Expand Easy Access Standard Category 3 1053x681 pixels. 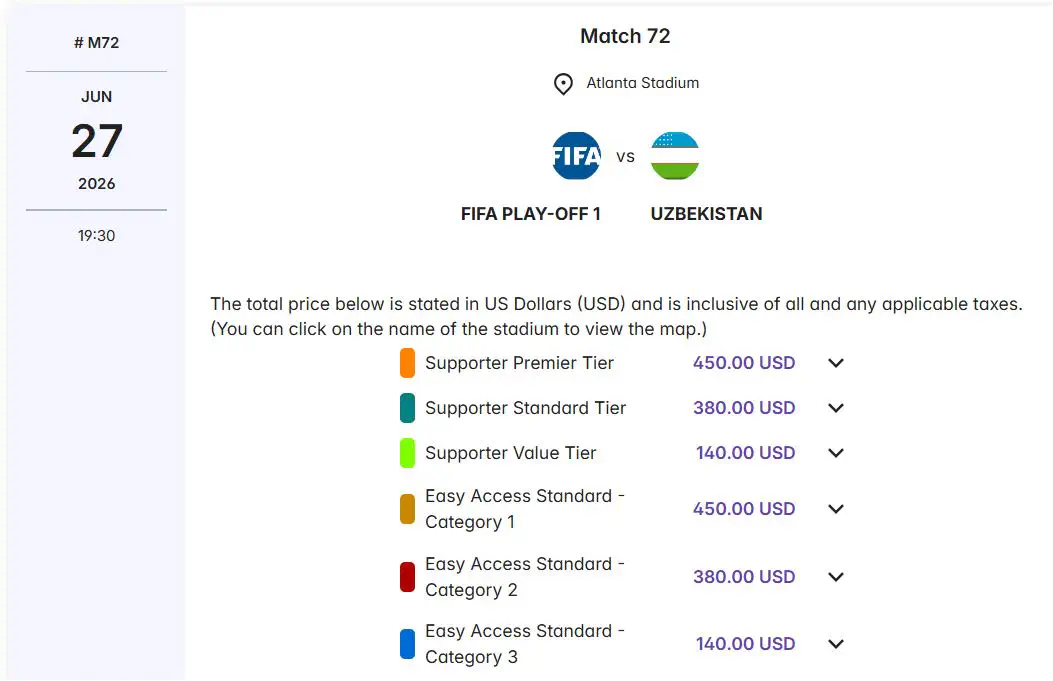836,644
